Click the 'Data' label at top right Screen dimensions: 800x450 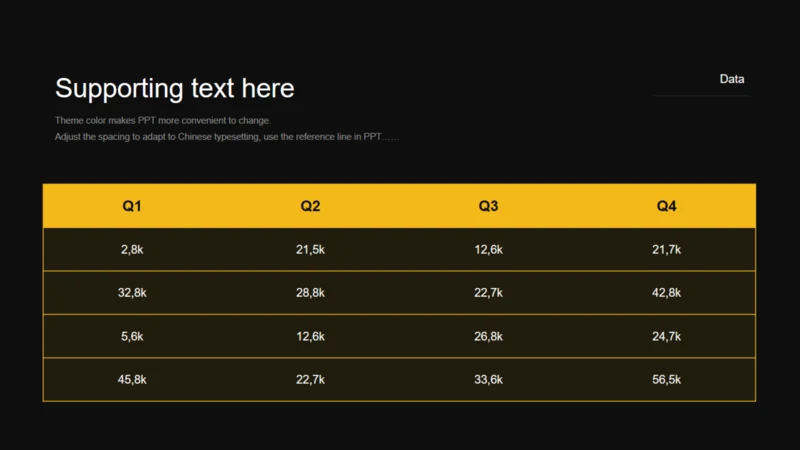point(732,79)
